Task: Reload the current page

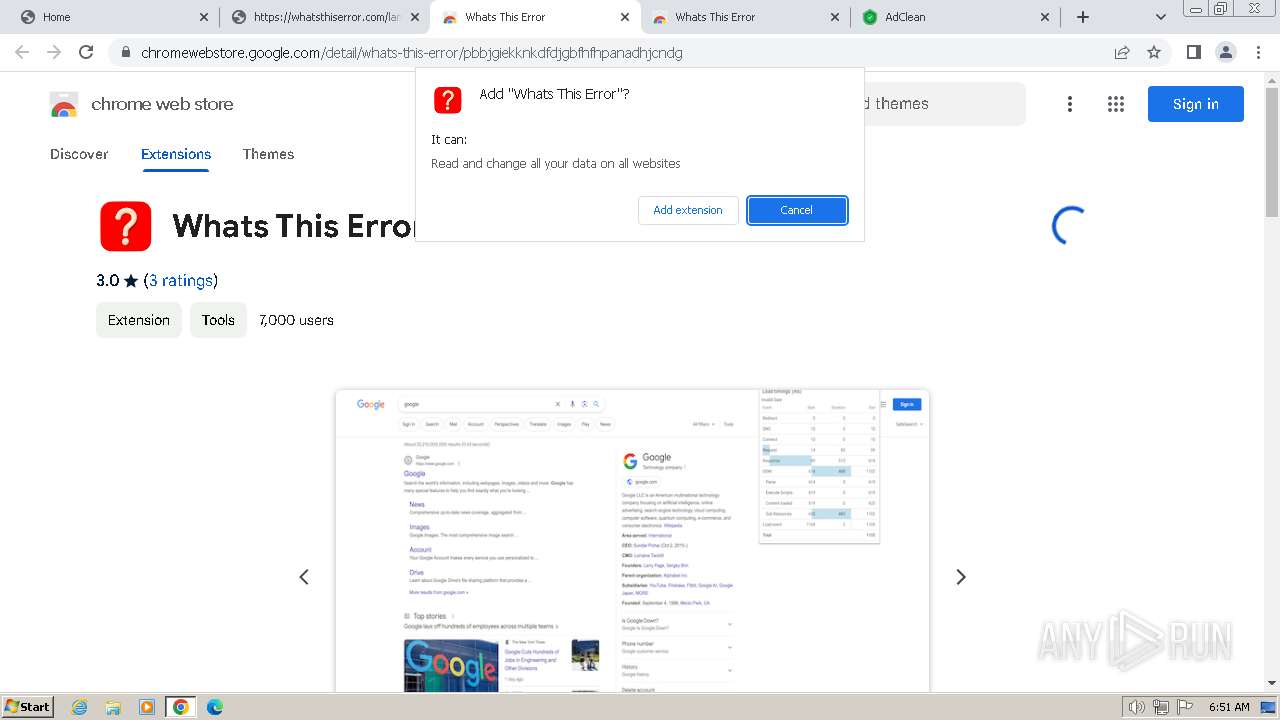Action: coord(86,52)
